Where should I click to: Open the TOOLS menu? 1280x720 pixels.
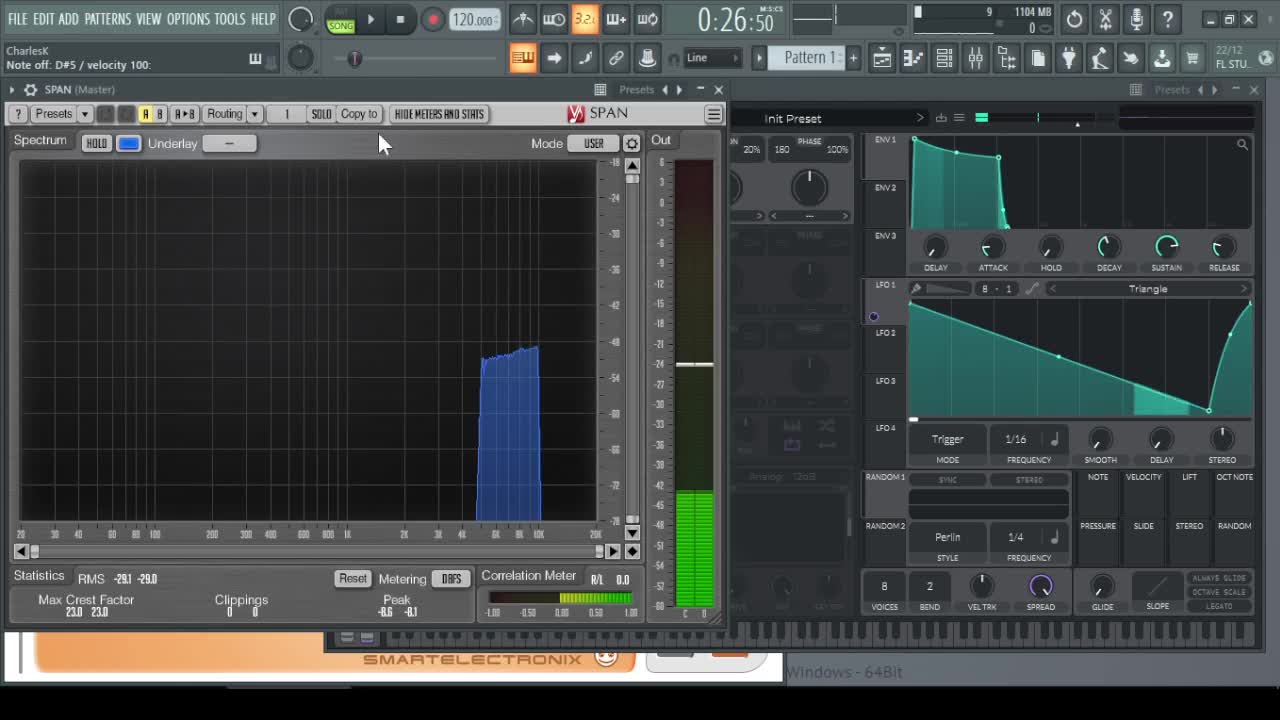point(229,19)
